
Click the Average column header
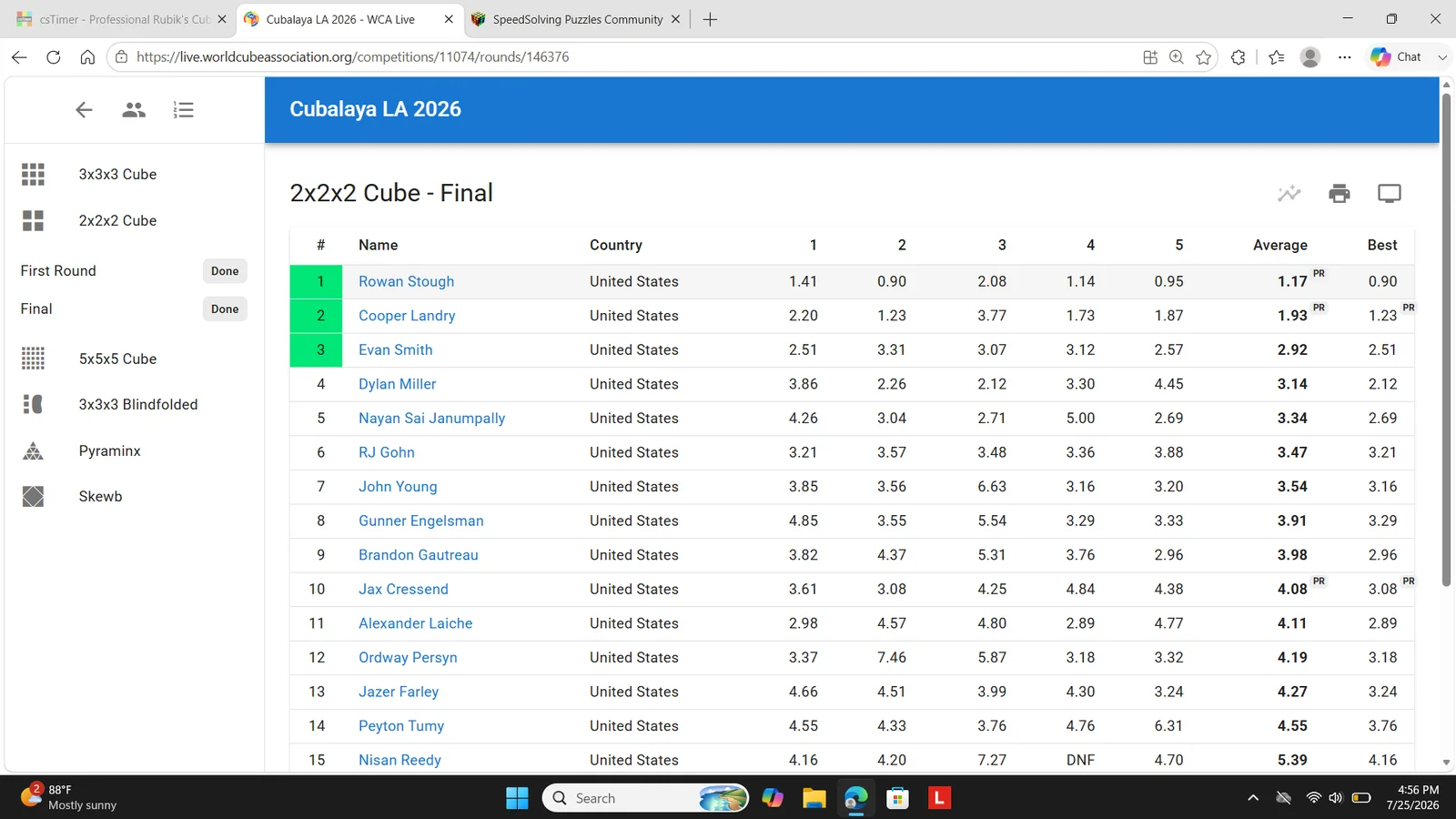1279,245
